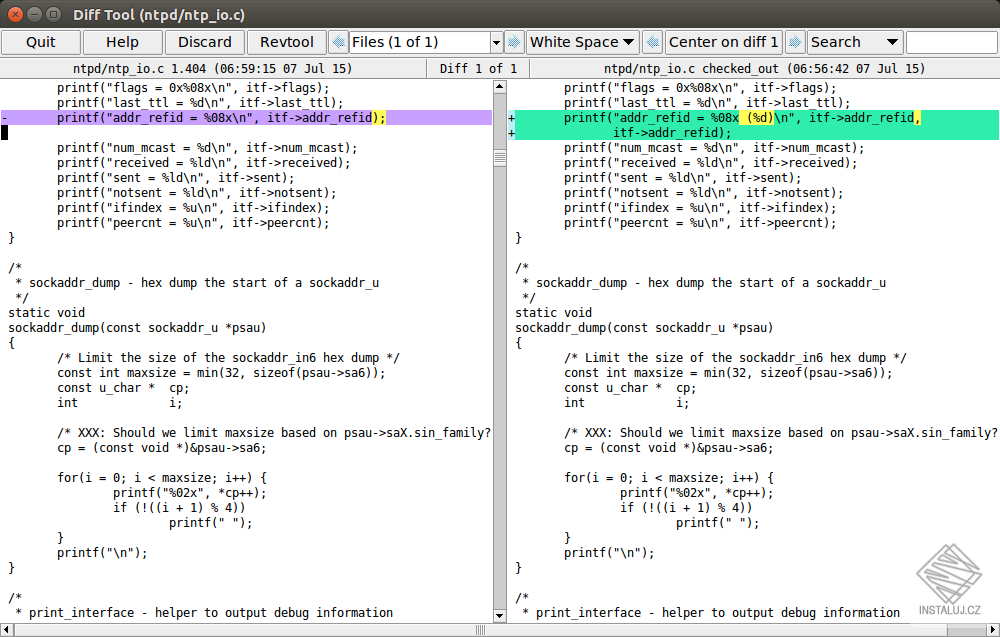Image resolution: width=1000 pixels, height=637 pixels.
Task: Click the left file header ntpd/ntp_io.c 1.404
Action: click(x=212, y=68)
